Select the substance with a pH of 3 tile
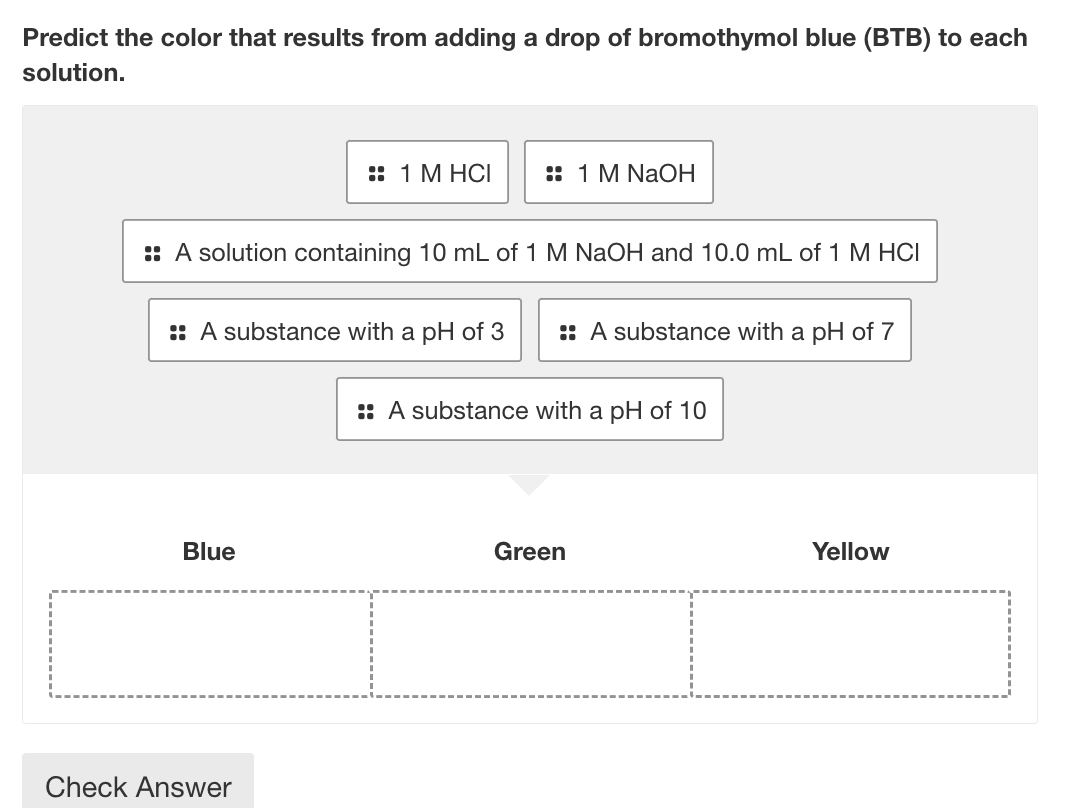 coord(334,330)
